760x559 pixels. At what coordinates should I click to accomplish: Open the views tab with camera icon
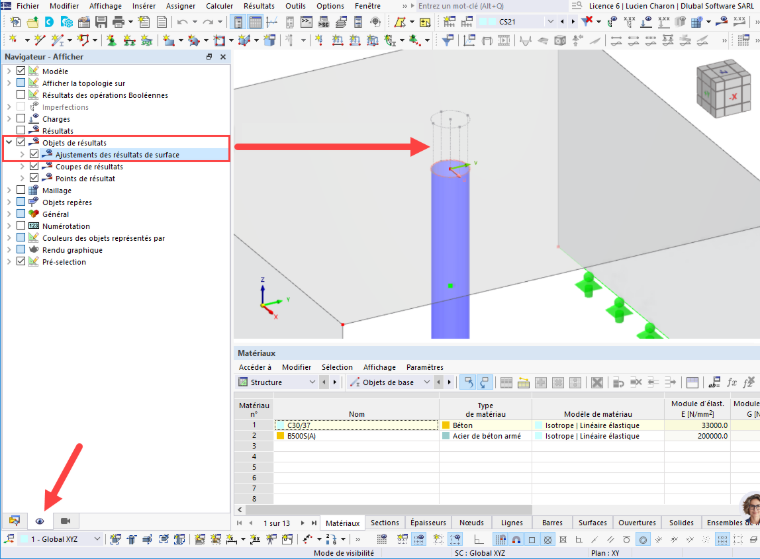coord(65,521)
